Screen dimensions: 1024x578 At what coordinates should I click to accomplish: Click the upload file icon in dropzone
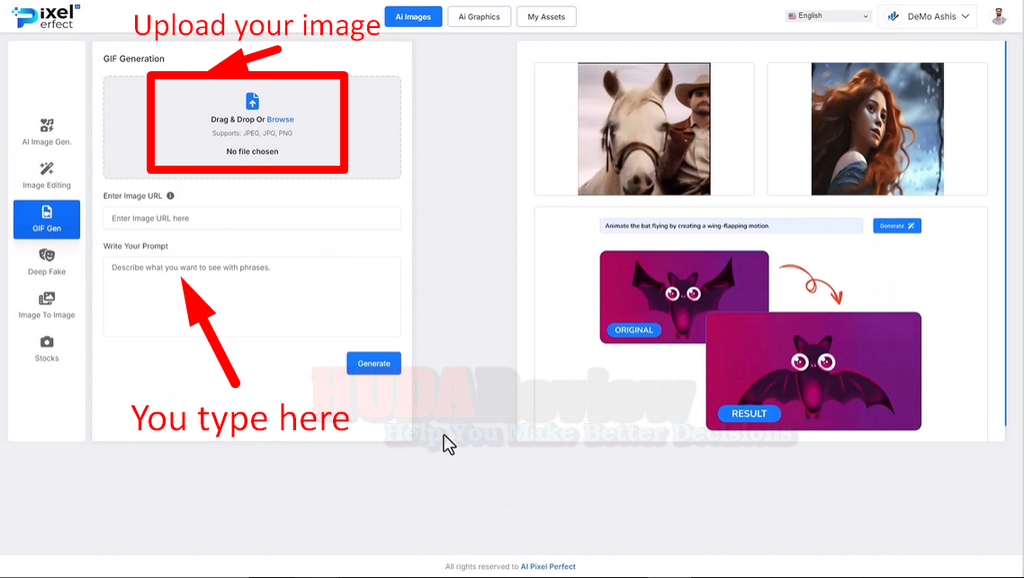pyautogui.click(x=252, y=101)
